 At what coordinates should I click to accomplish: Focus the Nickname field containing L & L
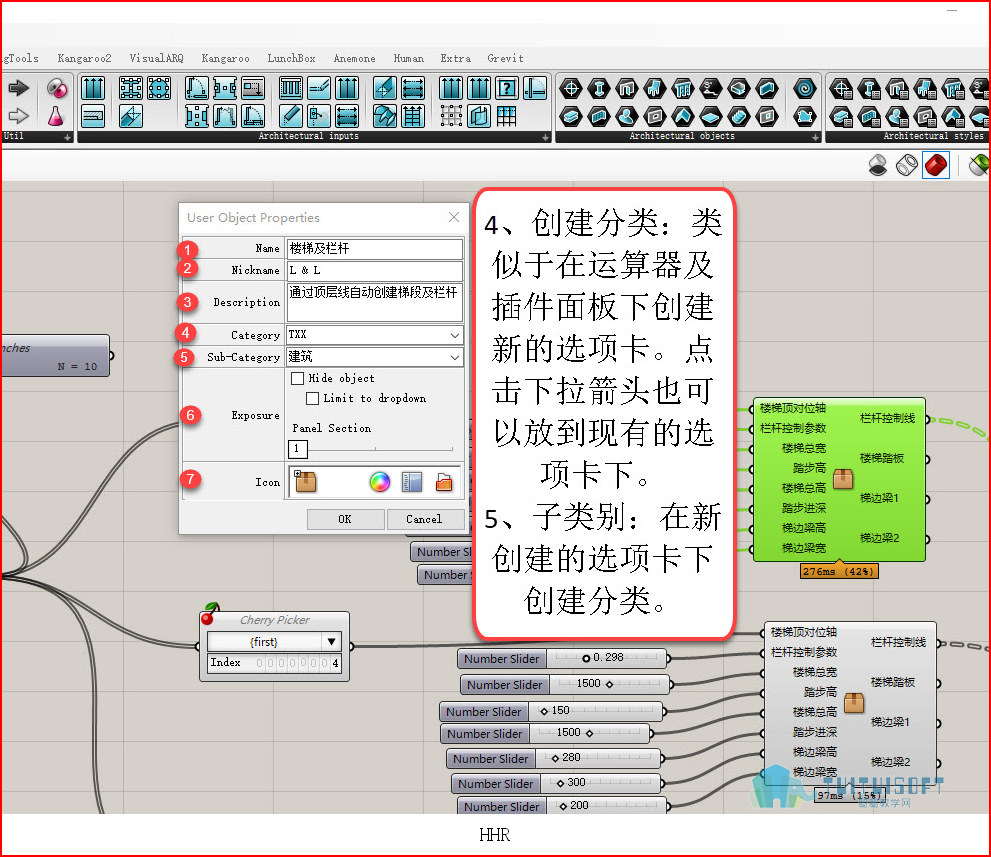[374, 270]
